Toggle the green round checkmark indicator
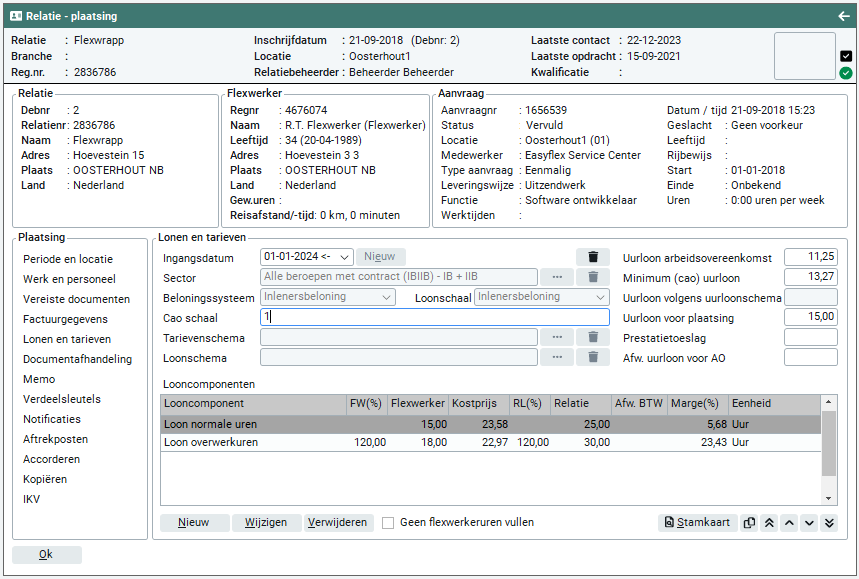859x579 pixels. (x=846, y=73)
